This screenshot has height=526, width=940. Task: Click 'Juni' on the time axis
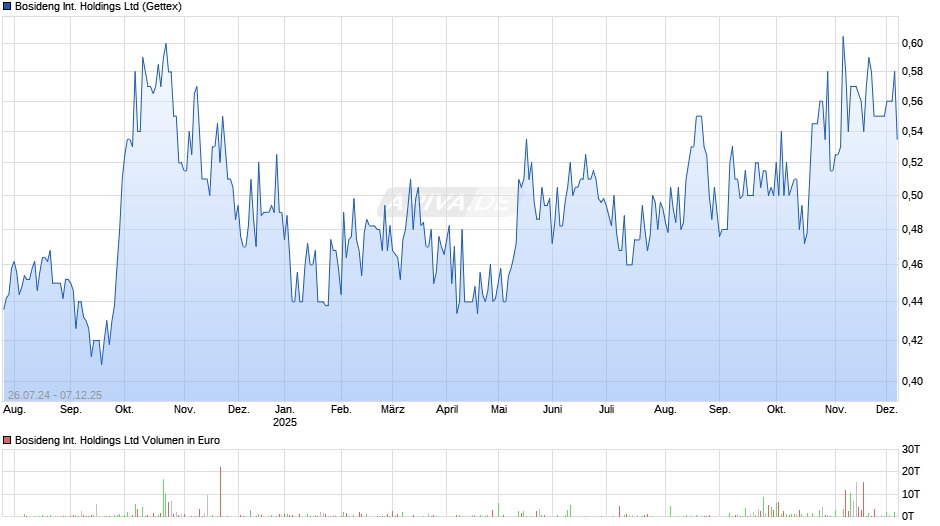[553, 410]
